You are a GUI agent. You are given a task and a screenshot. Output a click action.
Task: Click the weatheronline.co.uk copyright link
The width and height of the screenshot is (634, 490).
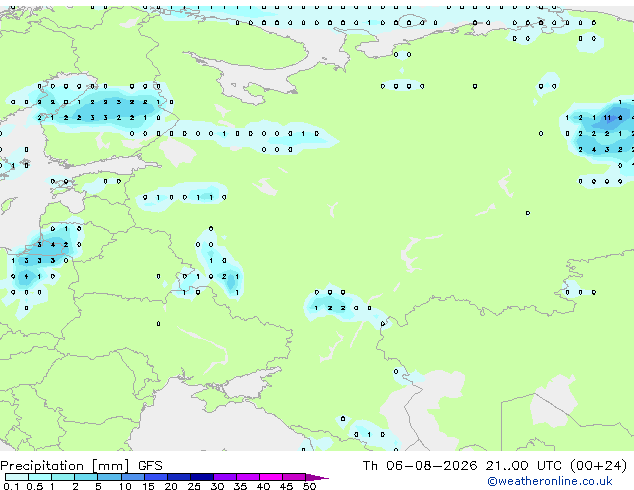(x=549, y=481)
